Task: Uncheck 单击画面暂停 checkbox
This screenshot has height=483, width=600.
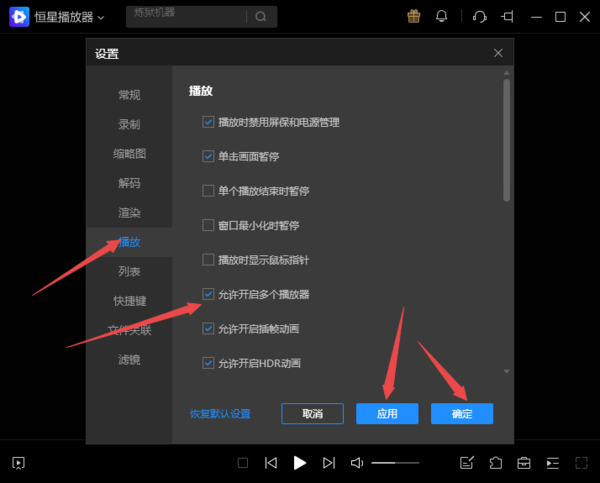Action: (x=208, y=156)
